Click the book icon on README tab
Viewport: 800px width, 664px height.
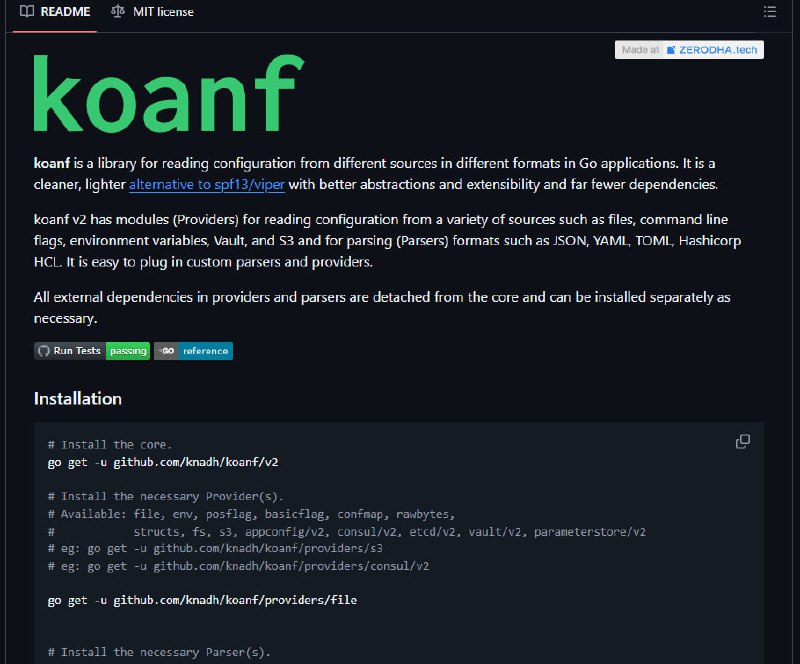point(27,11)
